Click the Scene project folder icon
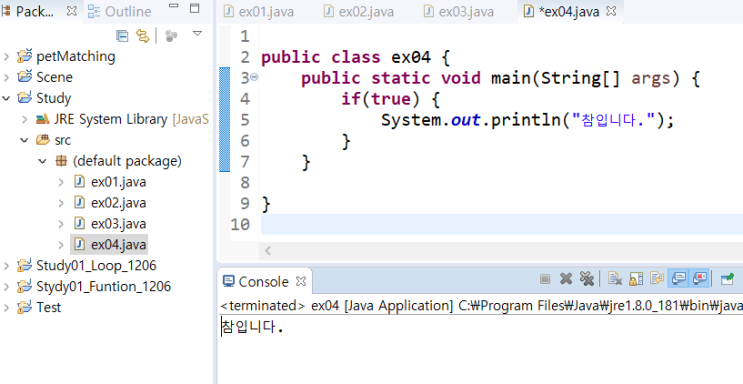Screen dimensions: 743x384 click(25, 77)
